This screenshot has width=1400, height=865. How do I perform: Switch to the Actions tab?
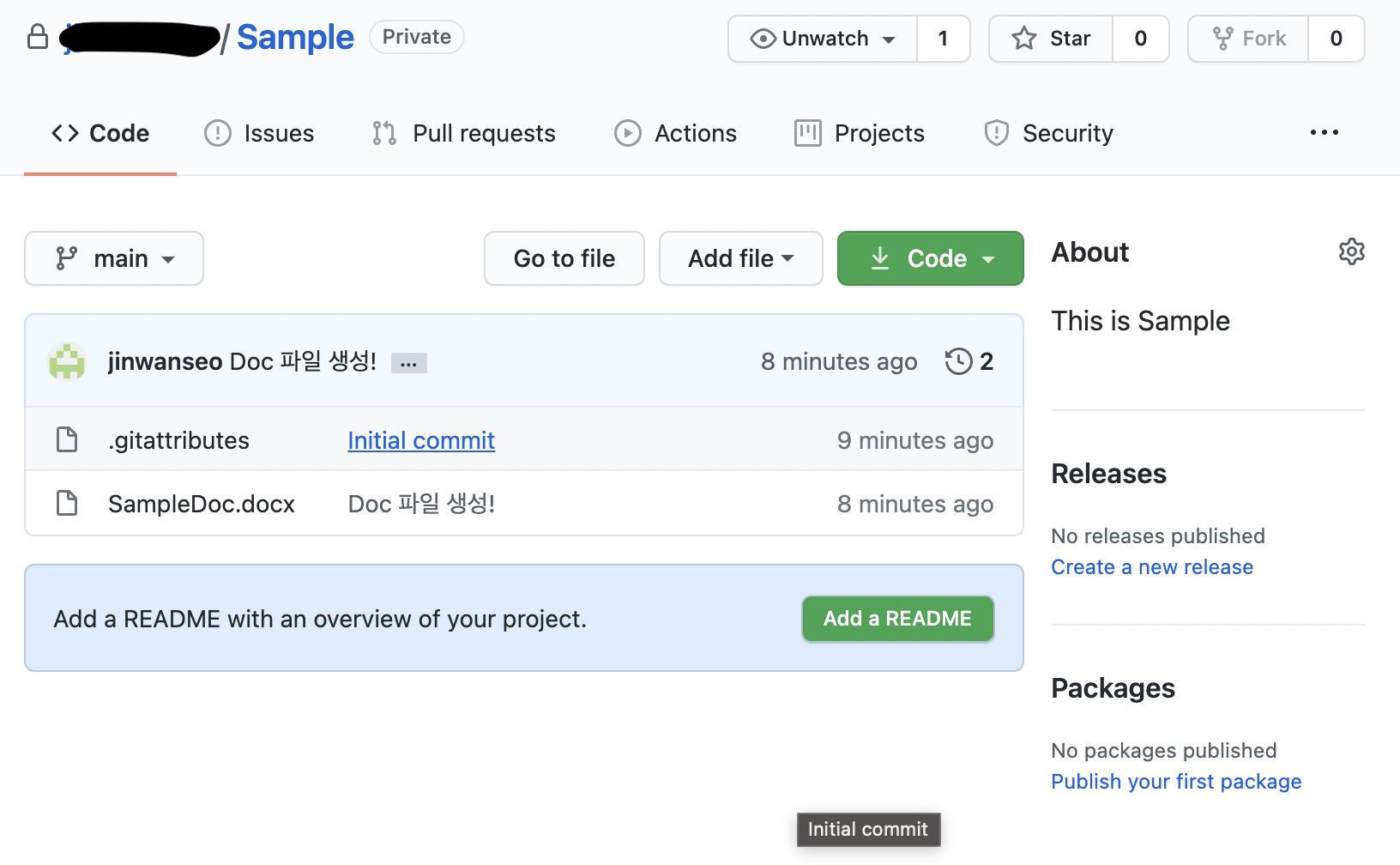[675, 133]
